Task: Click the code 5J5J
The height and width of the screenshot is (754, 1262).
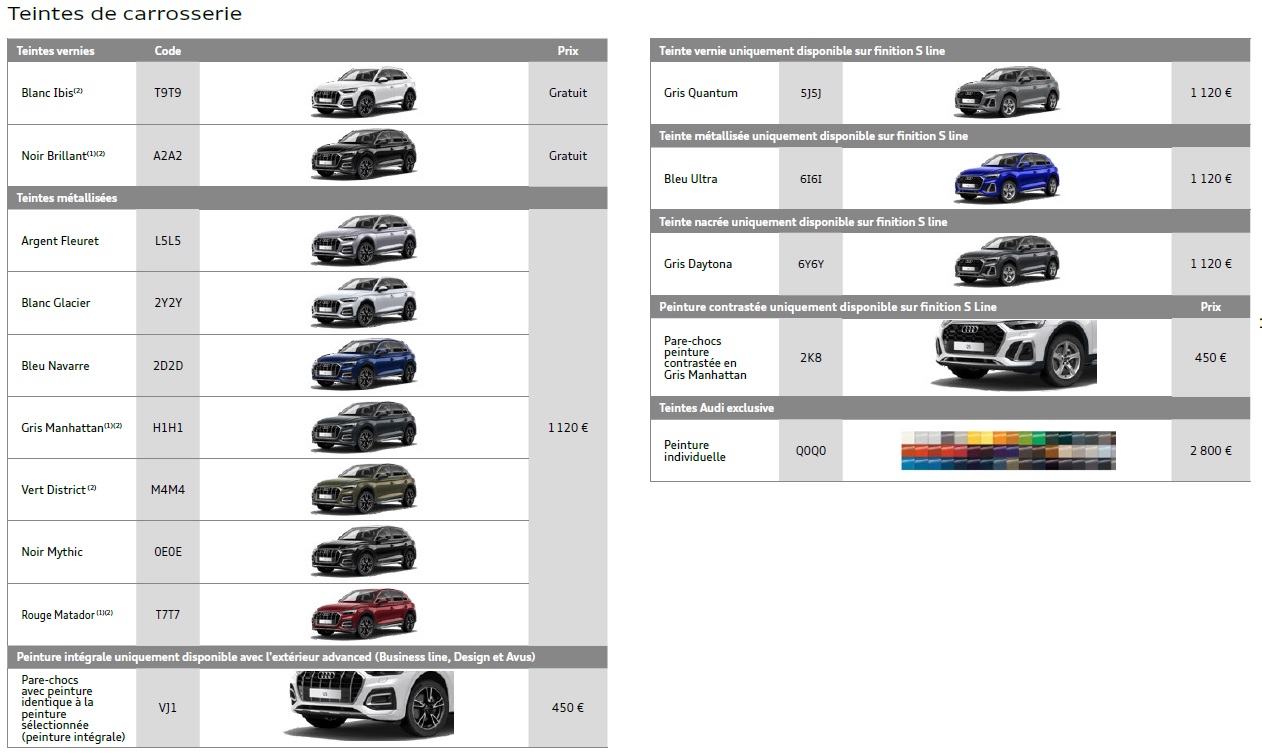Action: click(811, 93)
